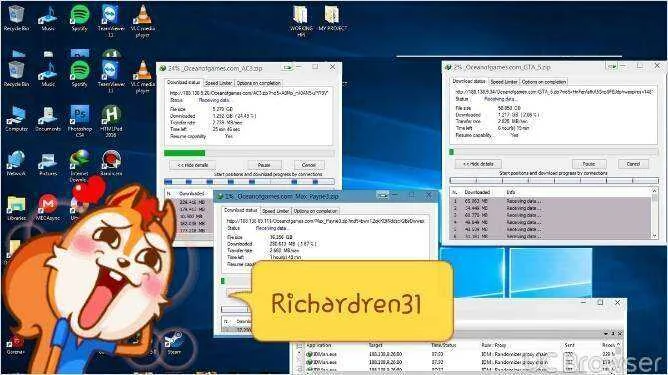The image size is (668, 375).
Task: Open Options on completion tab in Max_Payne3.zip window
Action: coord(315,211)
